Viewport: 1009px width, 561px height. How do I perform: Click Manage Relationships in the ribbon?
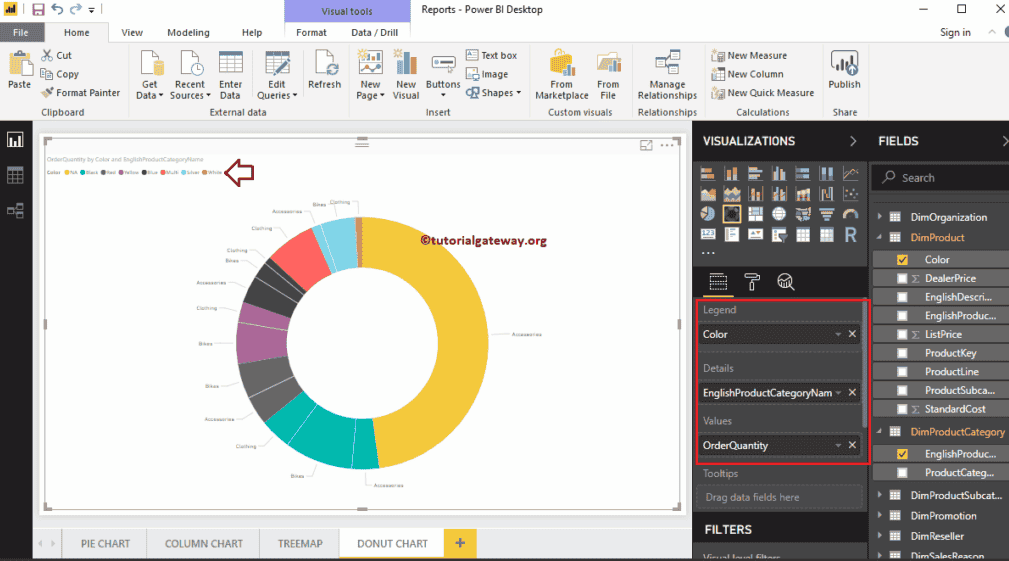pos(667,75)
